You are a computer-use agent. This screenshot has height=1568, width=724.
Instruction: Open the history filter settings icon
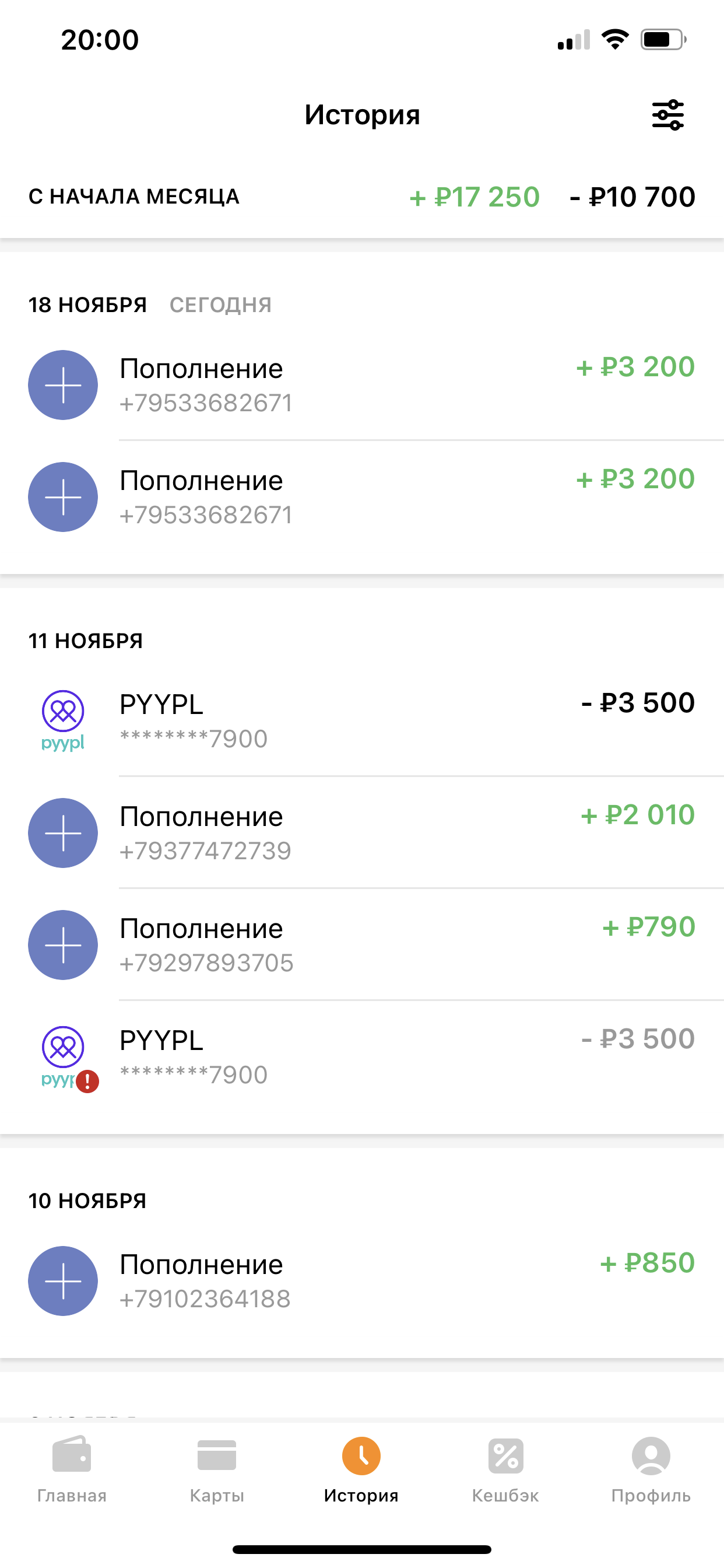[x=667, y=115]
